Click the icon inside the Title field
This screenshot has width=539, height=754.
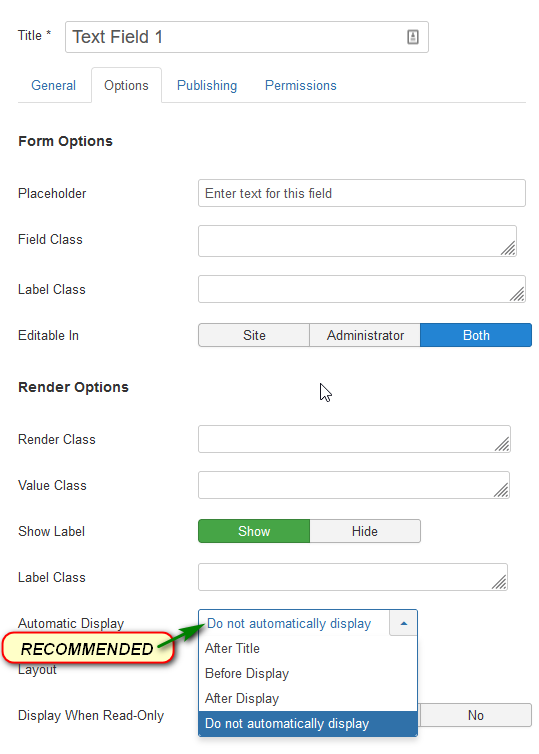[413, 37]
